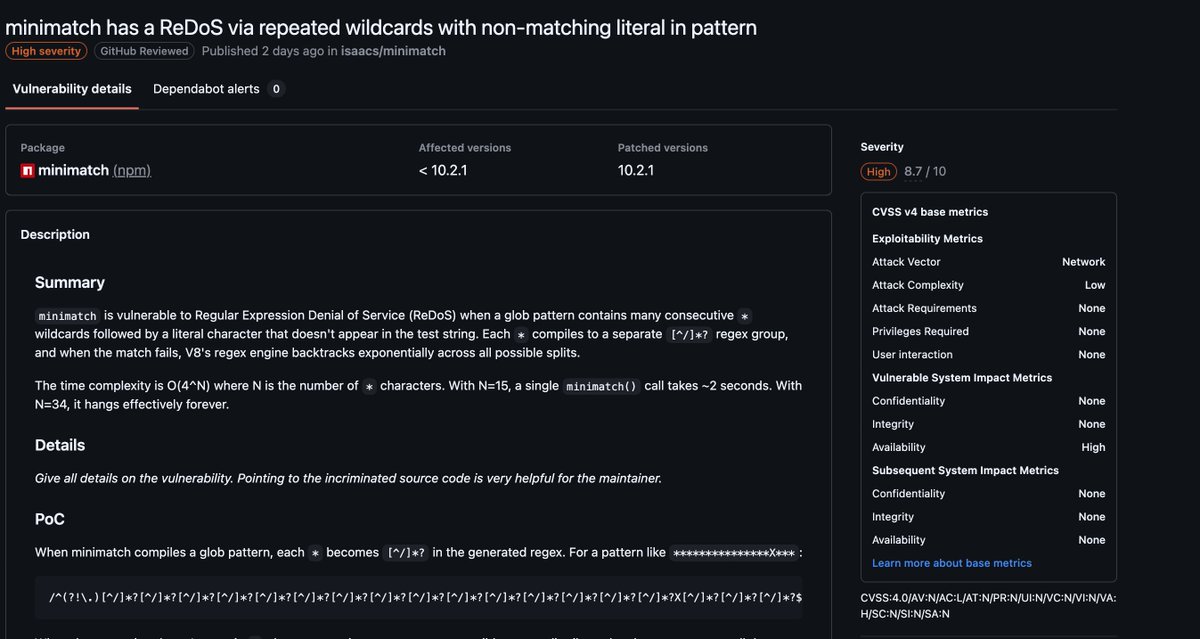
Task: Open the Vulnerability details tab
Action: [71, 89]
